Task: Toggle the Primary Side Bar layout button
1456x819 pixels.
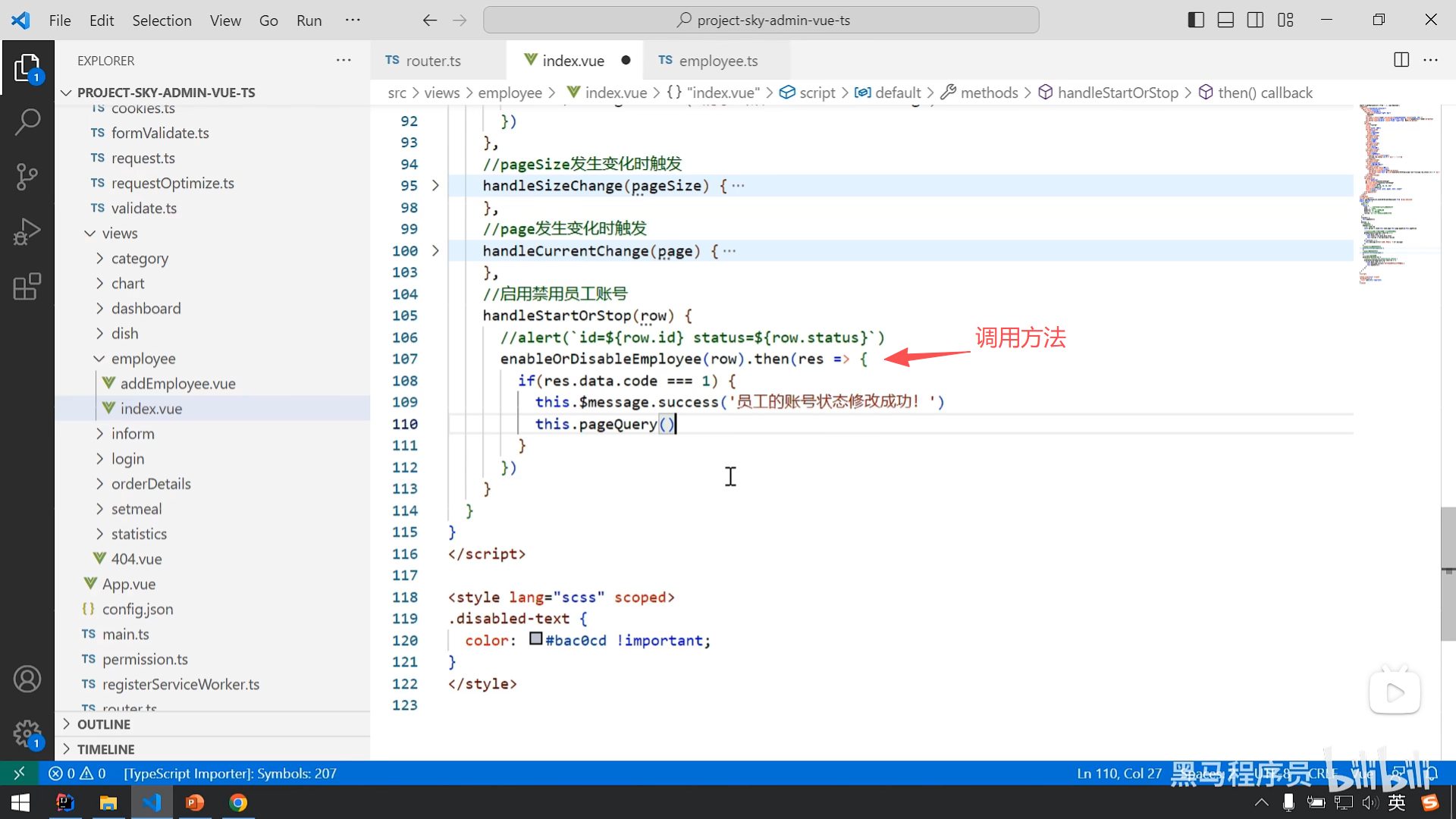Action: pos(1196,20)
